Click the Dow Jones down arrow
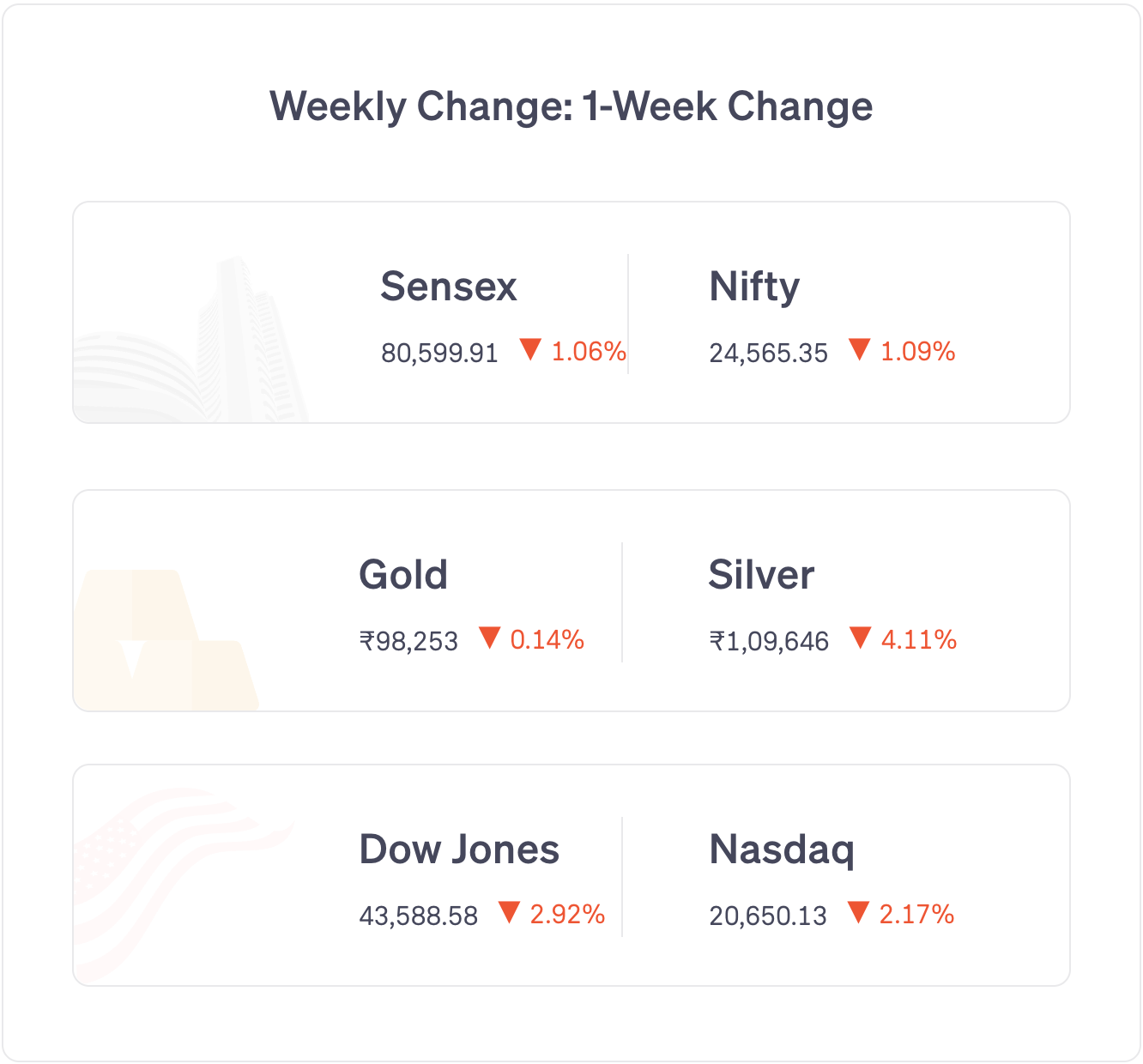 pyautogui.click(x=509, y=912)
